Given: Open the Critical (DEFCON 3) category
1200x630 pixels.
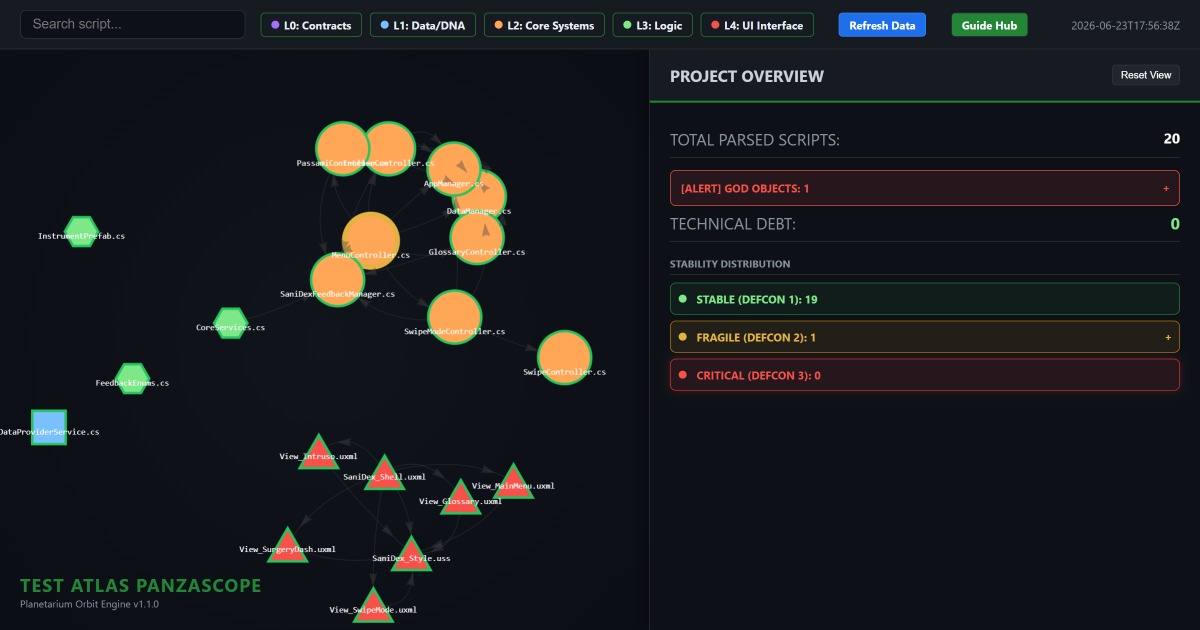Looking at the screenshot, I should coord(925,375).
